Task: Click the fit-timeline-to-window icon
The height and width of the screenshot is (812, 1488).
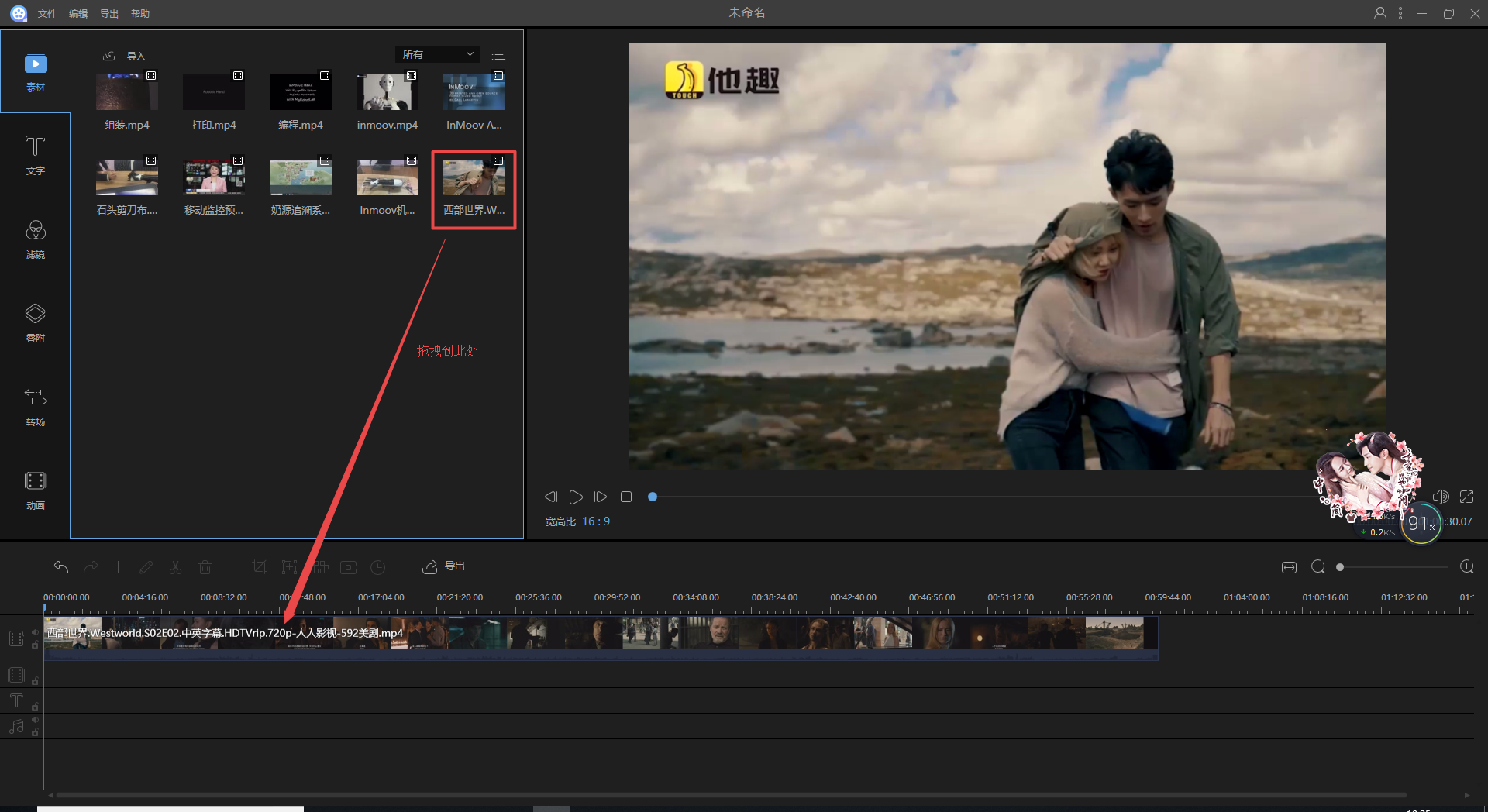Action: point(1289,567)
